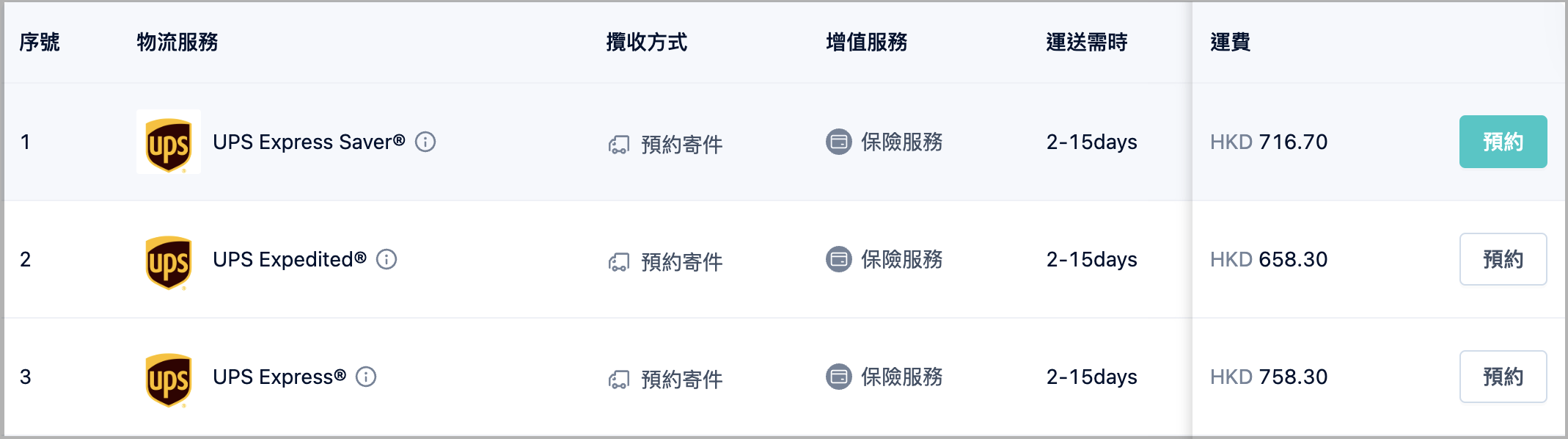Book UPS Express at HKD 758.30

tap(1503, 377)
